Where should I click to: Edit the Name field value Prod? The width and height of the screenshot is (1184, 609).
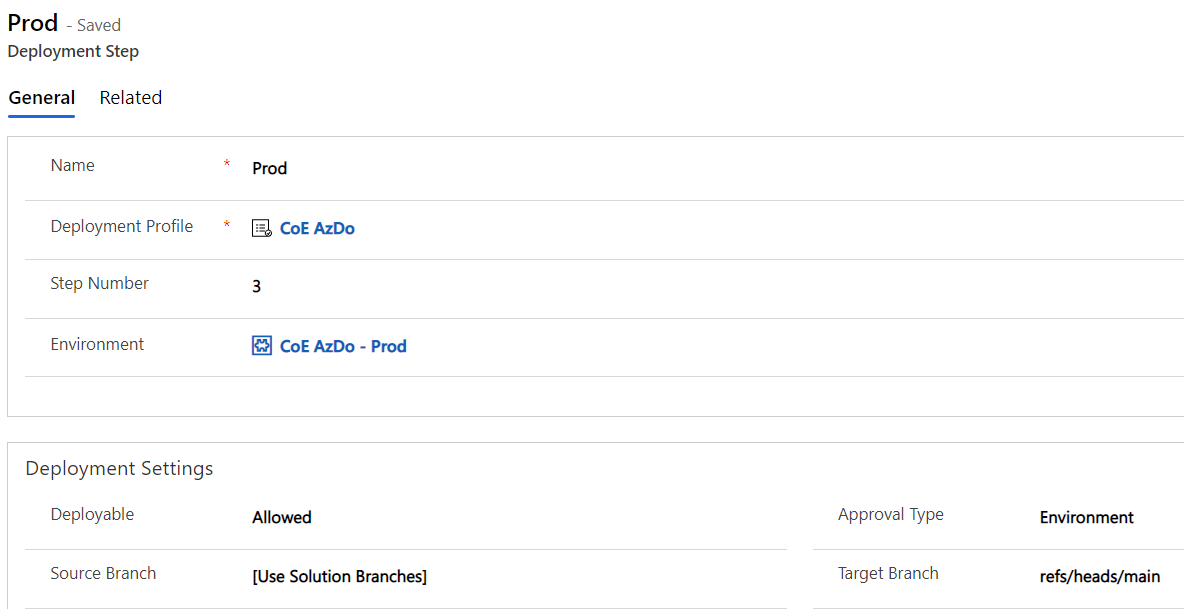[x=269, y=168]
